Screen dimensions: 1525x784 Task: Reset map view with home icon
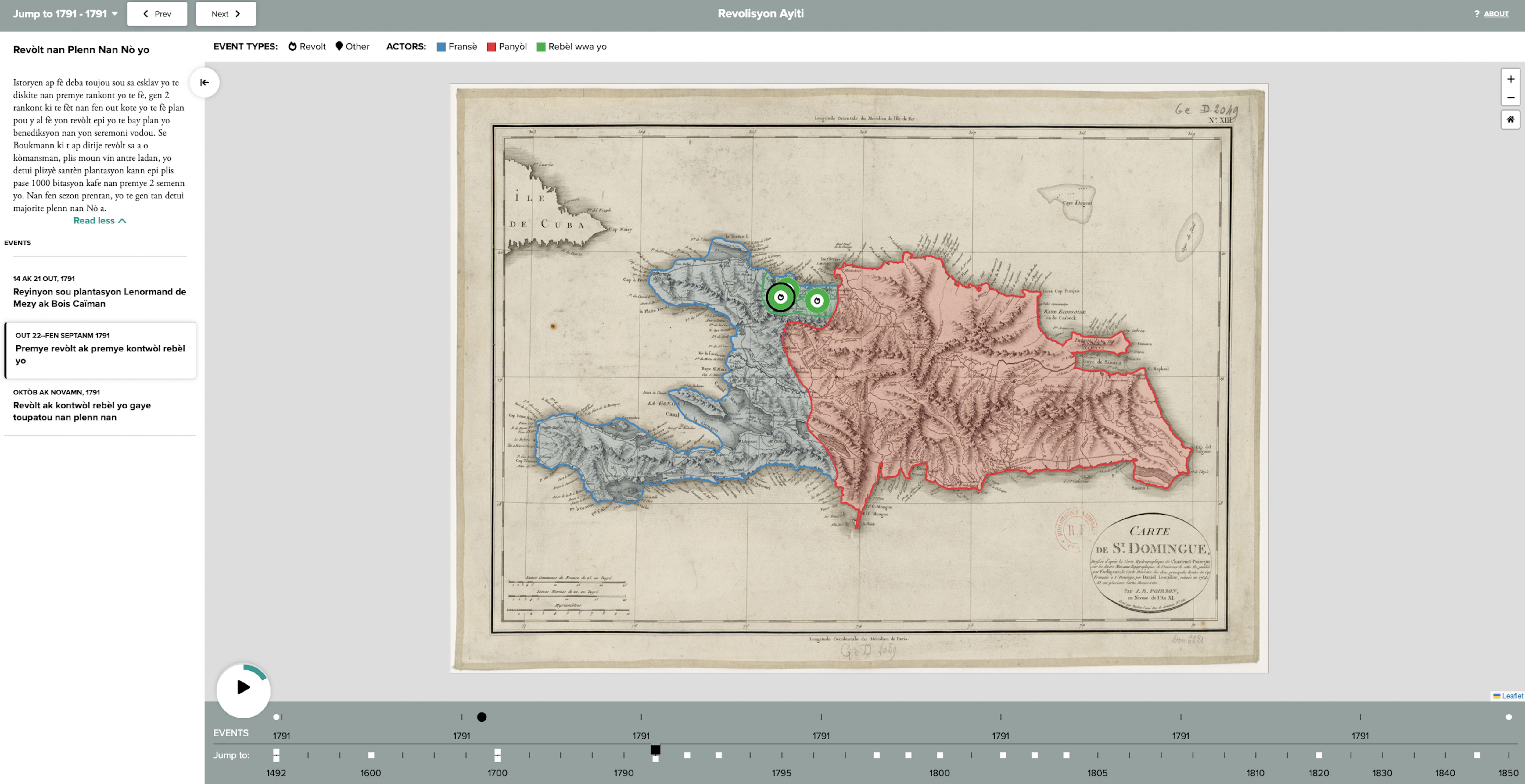[1510, 119]
